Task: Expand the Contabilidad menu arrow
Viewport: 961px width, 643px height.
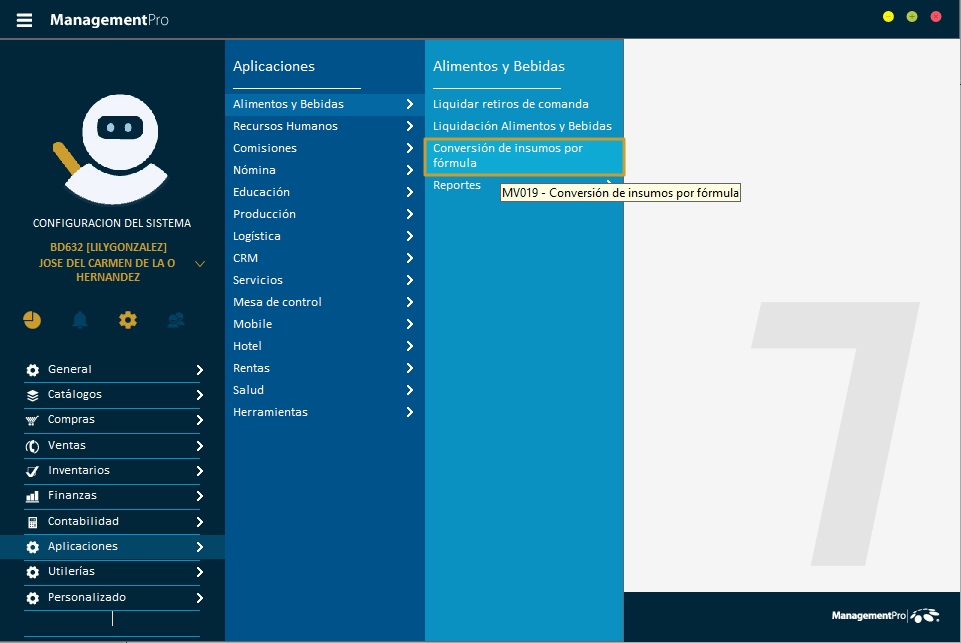Action: 199,522
